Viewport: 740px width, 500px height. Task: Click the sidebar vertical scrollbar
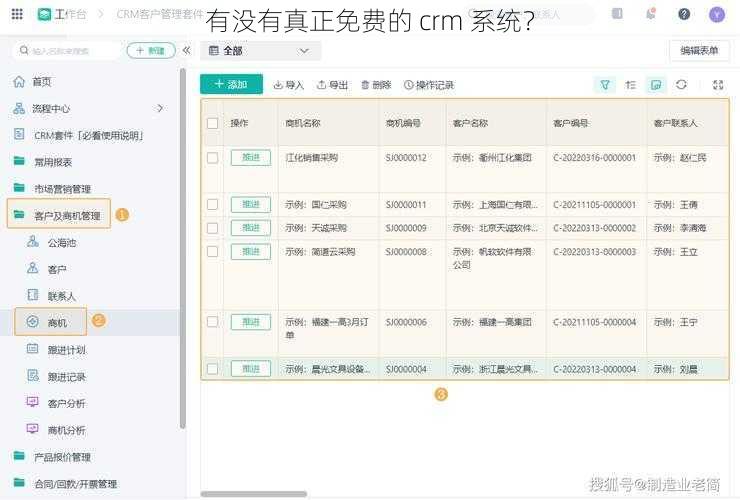tap(183, 249)
